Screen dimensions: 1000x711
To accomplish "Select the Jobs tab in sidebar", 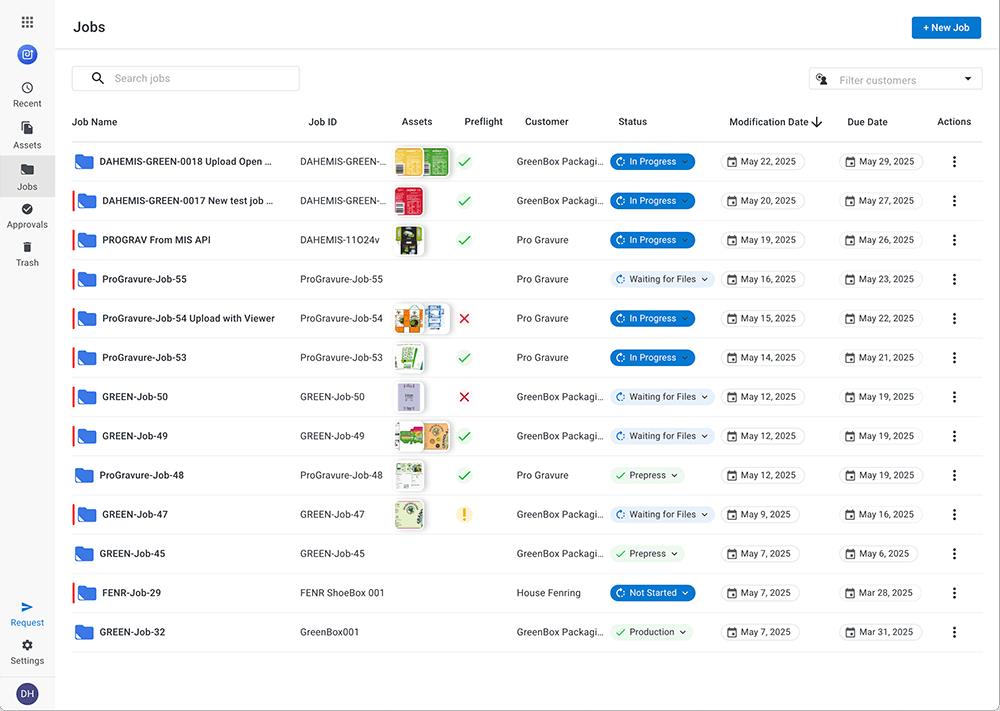I will pos(27,175).
